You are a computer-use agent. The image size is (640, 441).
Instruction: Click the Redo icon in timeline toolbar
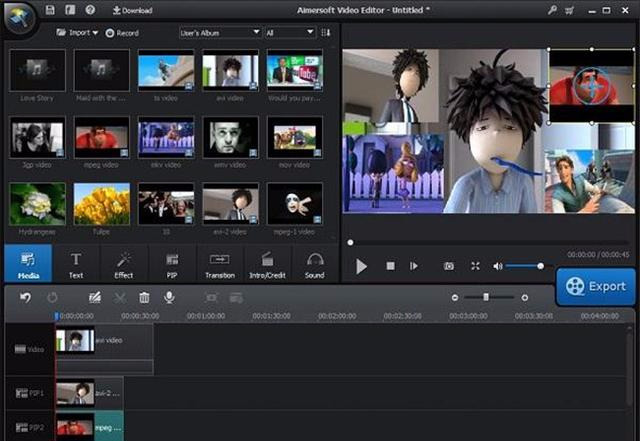click(x=52, y=298)
